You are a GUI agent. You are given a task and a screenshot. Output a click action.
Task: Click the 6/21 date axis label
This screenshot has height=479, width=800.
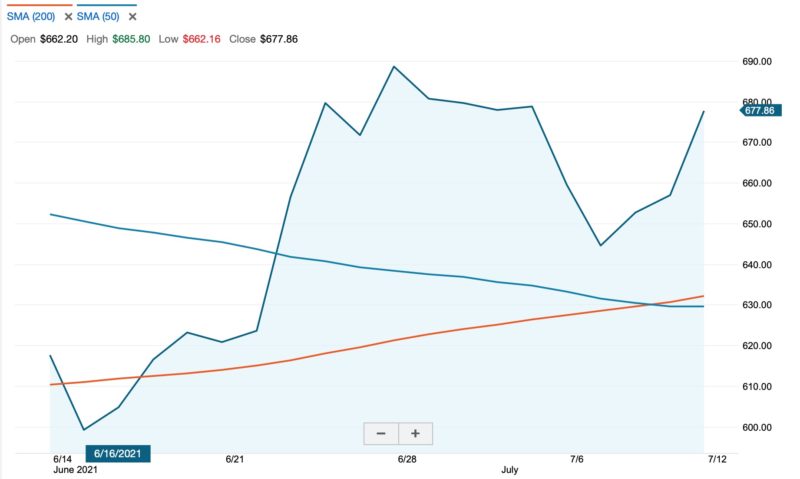tap(235, 458)
